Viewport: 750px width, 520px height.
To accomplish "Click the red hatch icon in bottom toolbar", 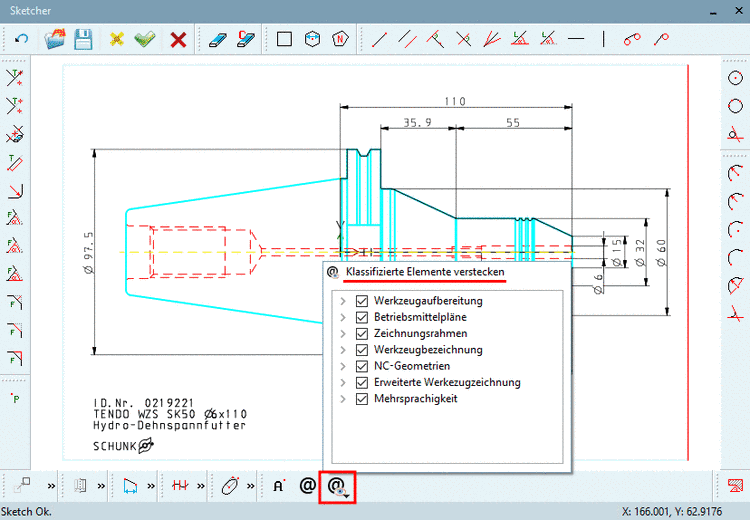I will pyautogui.click(x=180, y=486).
